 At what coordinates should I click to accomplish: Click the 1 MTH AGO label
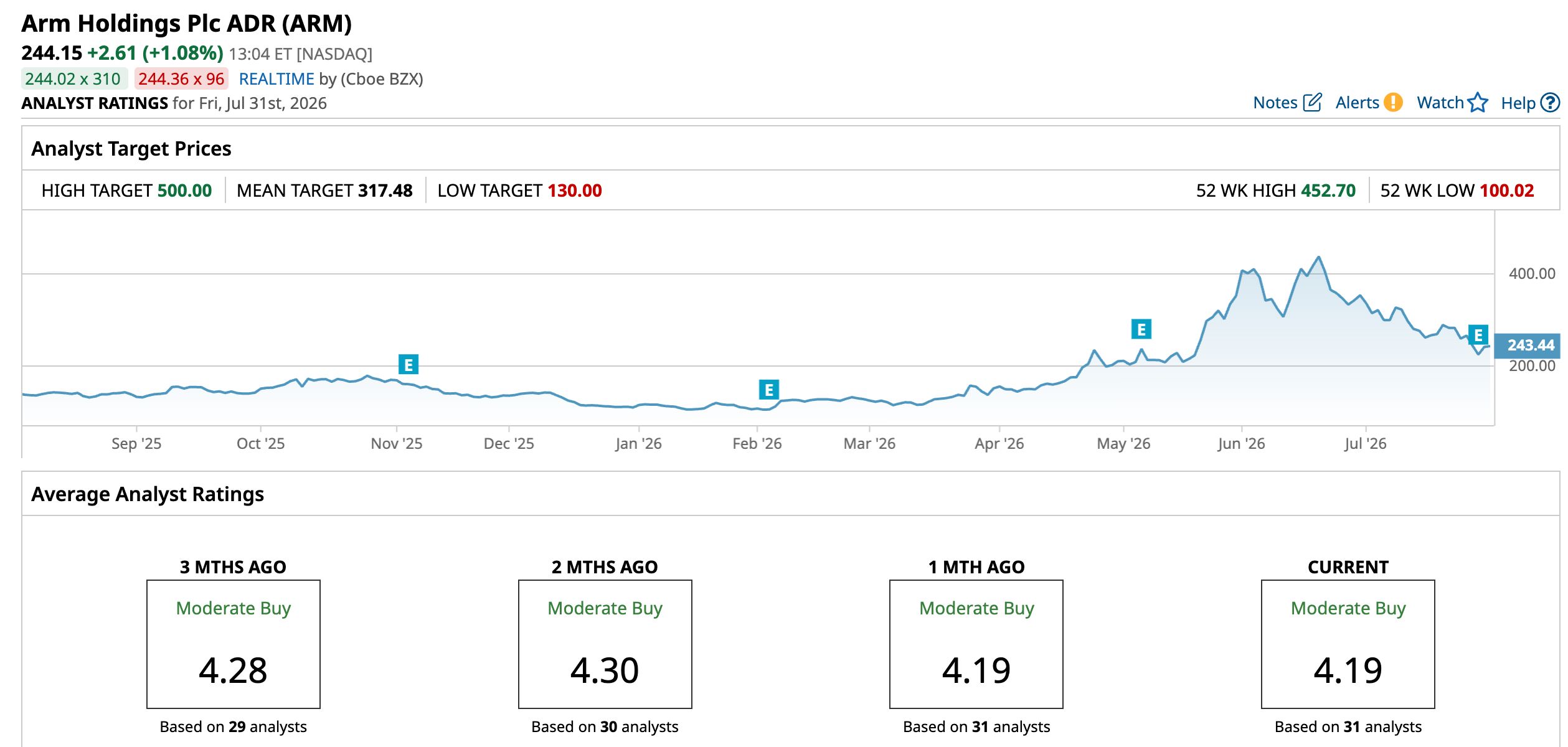pyautogui.click(x=976, y=567)
